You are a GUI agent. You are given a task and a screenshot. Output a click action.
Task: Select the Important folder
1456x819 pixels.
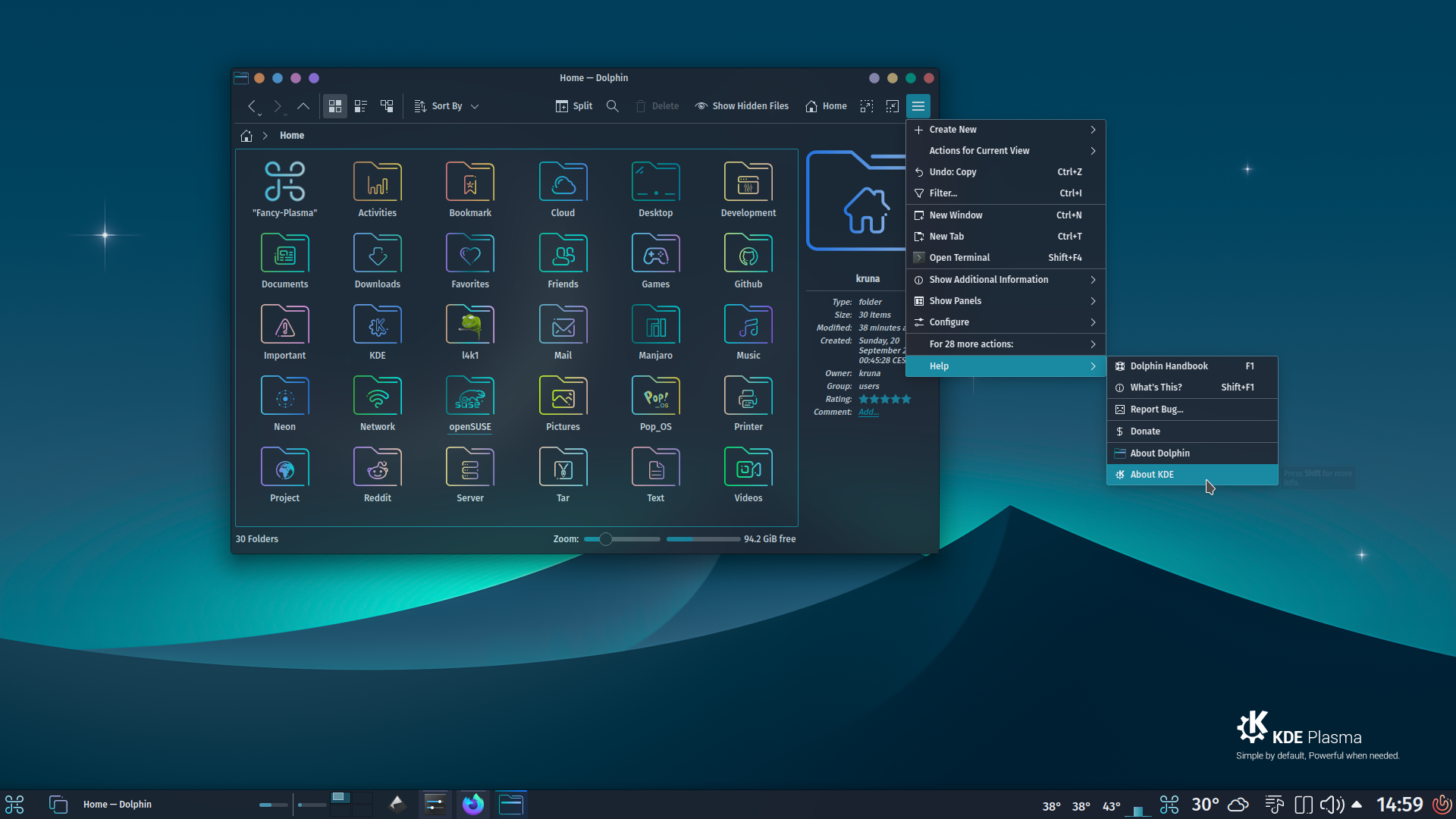pos(285,331)
